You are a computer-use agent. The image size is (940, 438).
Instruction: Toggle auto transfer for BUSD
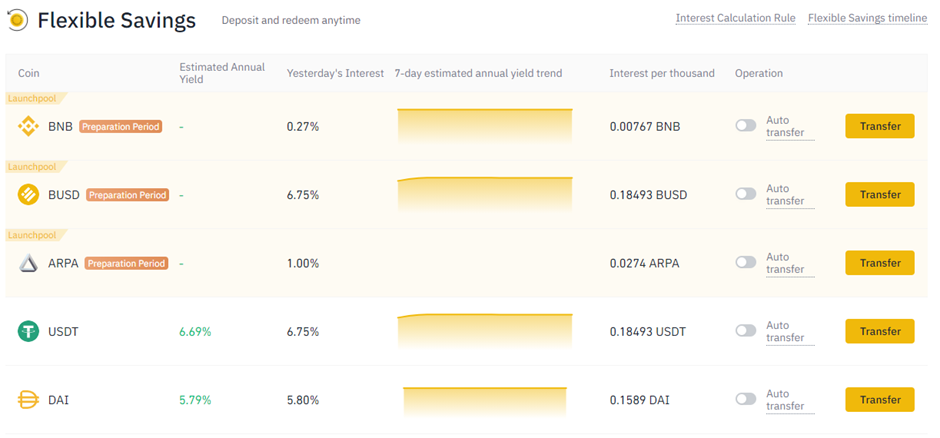[x=746, y=194]
